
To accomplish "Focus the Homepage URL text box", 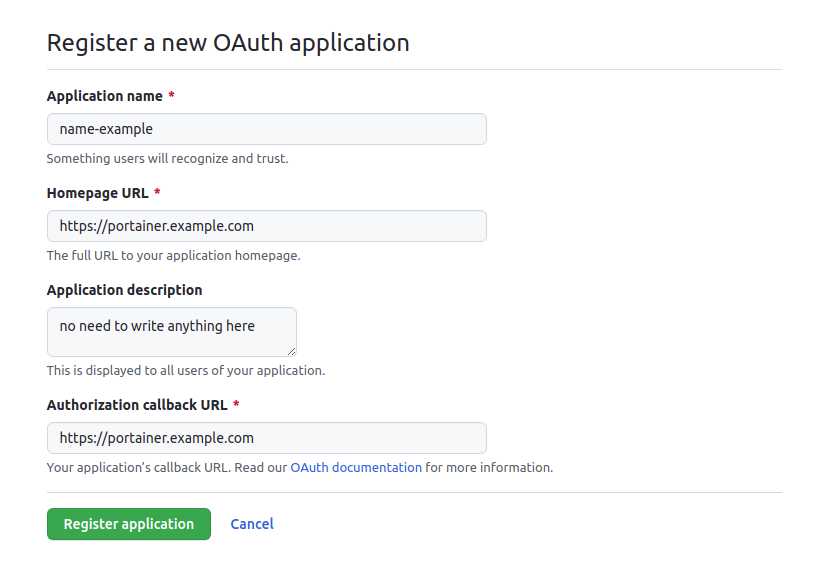I will (x=267, y=226).
